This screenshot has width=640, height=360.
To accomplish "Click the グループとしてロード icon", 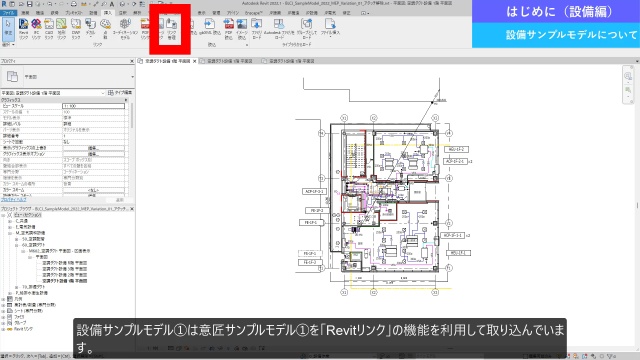I will pyautogui.click(x=307, y=29).
